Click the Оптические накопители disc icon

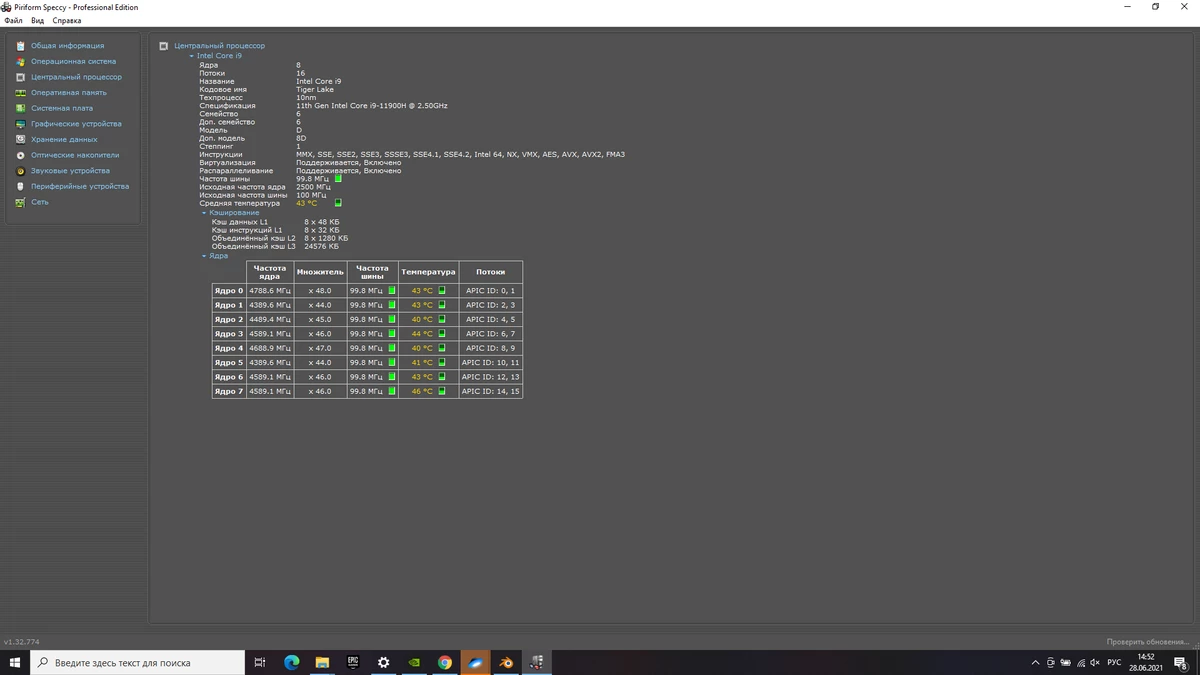pos(20,155)
